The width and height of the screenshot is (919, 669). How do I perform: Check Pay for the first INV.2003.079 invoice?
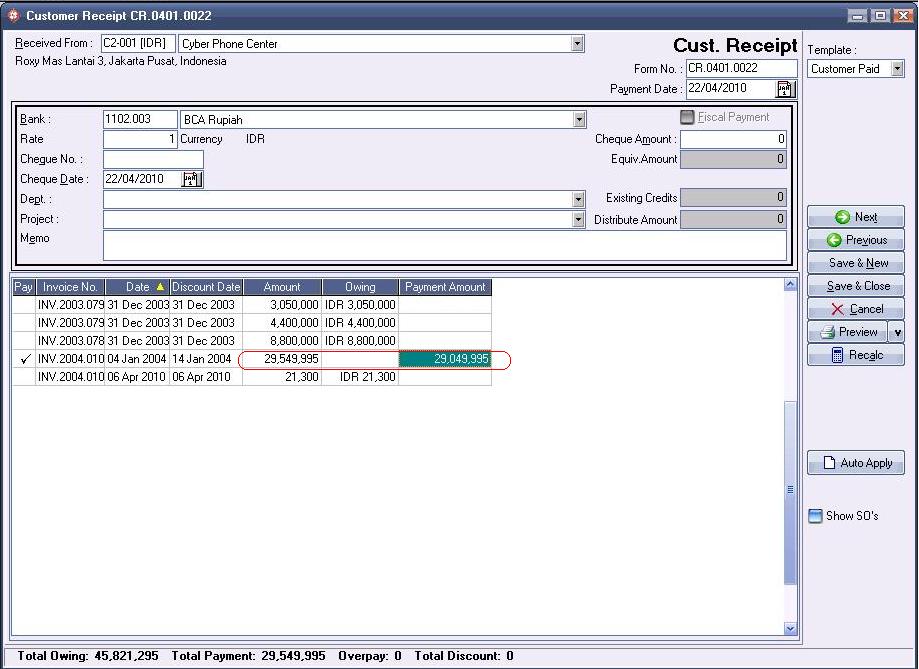point(22,304)
